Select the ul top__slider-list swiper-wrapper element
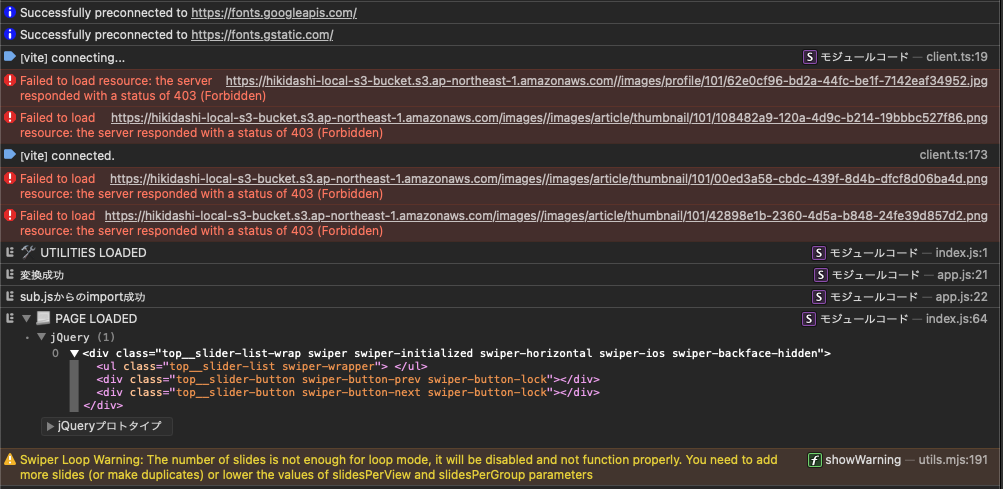Viewport: 1003px width, 489px height. [x=250, y=366]
